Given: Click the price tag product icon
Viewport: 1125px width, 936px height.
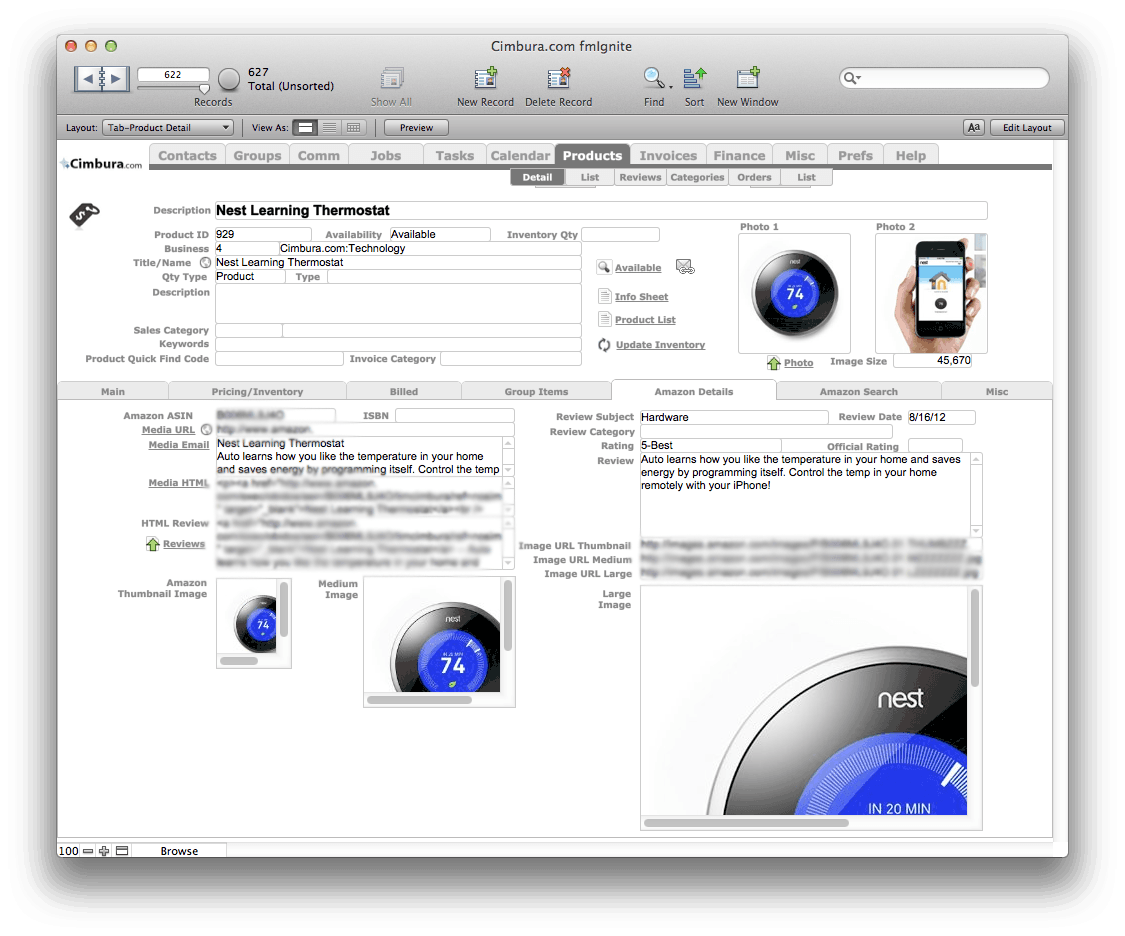Looking at the screenshot, I should tap(84, 214).
